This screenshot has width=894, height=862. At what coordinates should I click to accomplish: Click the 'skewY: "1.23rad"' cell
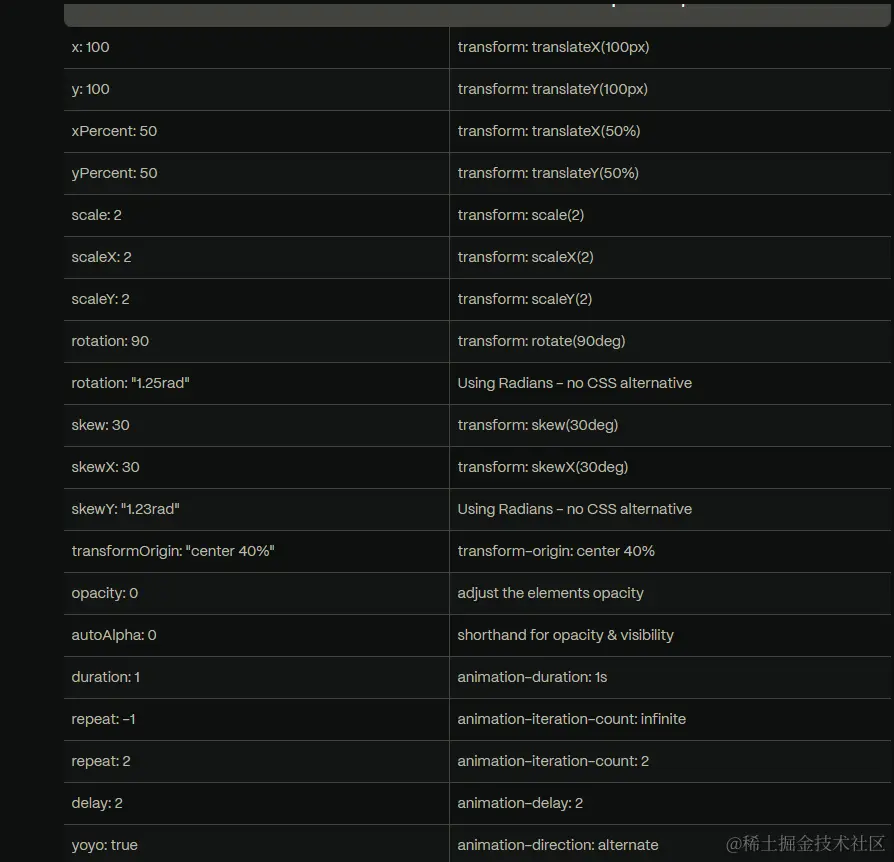[x=256, y=510]
